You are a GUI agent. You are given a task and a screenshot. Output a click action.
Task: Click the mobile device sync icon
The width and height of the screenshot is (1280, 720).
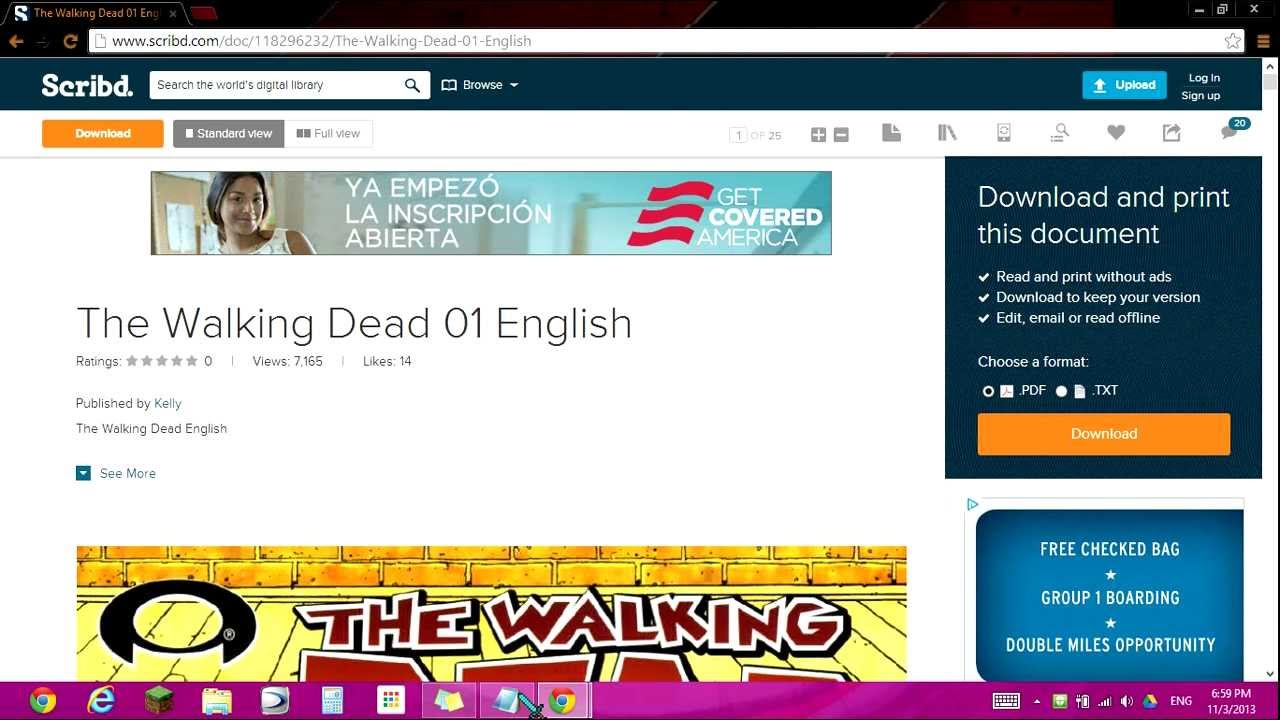[1004, 132]
